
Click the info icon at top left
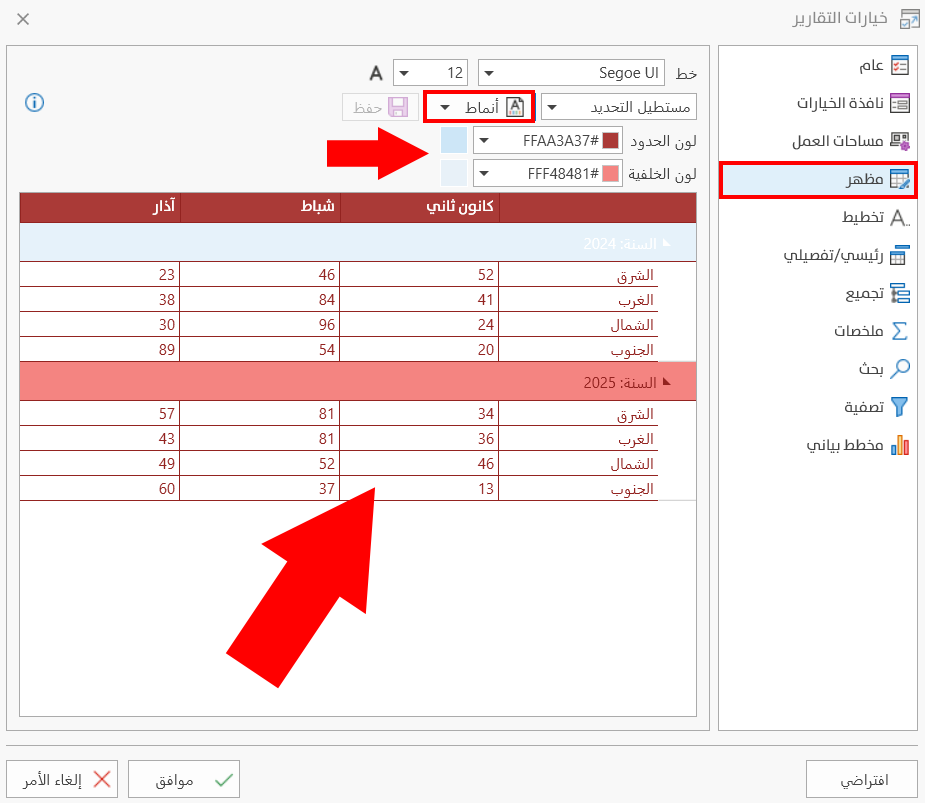(x=35, y=102)
